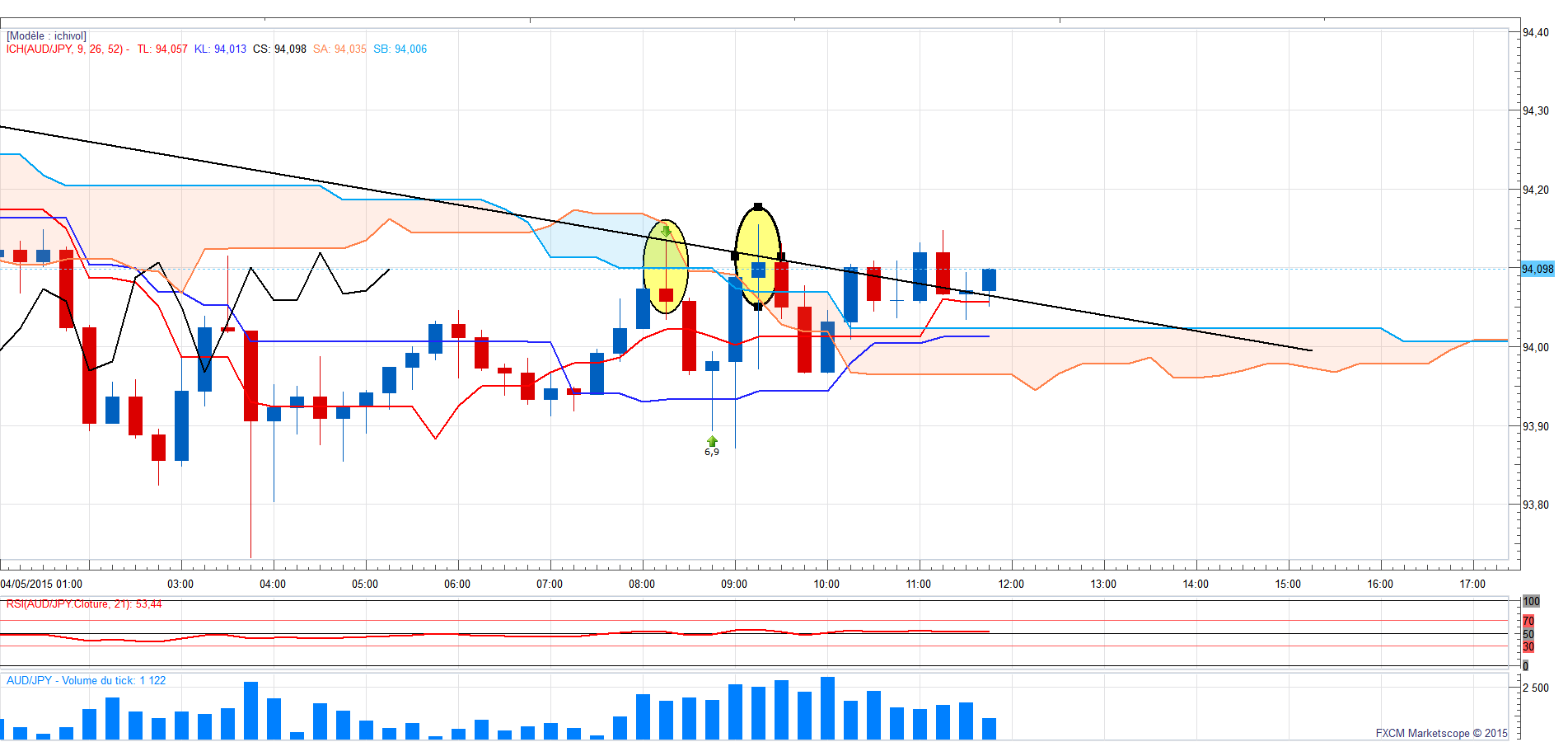Click the 16:00 time axis label
Viewport: 1568px width, 742px height.
pos(1380,585)
